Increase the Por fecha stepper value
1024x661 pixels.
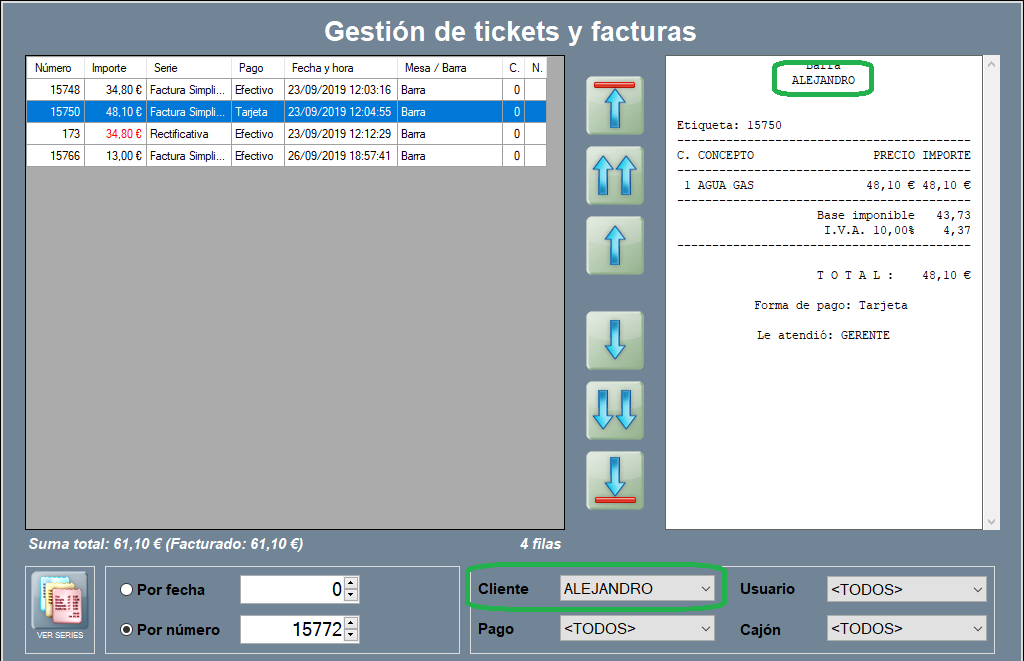click(x=350, y=584)
